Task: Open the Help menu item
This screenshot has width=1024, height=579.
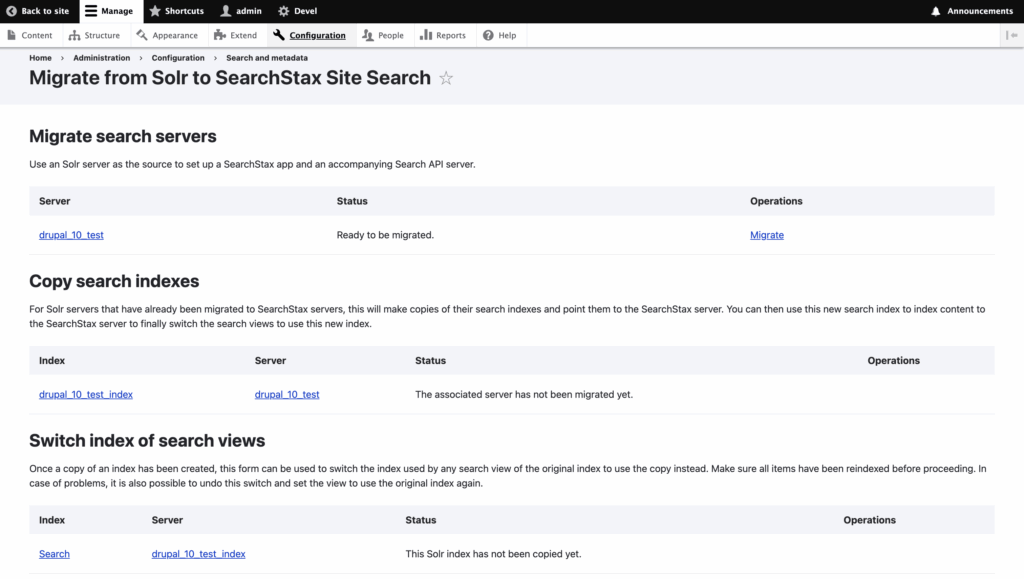Action: click(500, 35)
